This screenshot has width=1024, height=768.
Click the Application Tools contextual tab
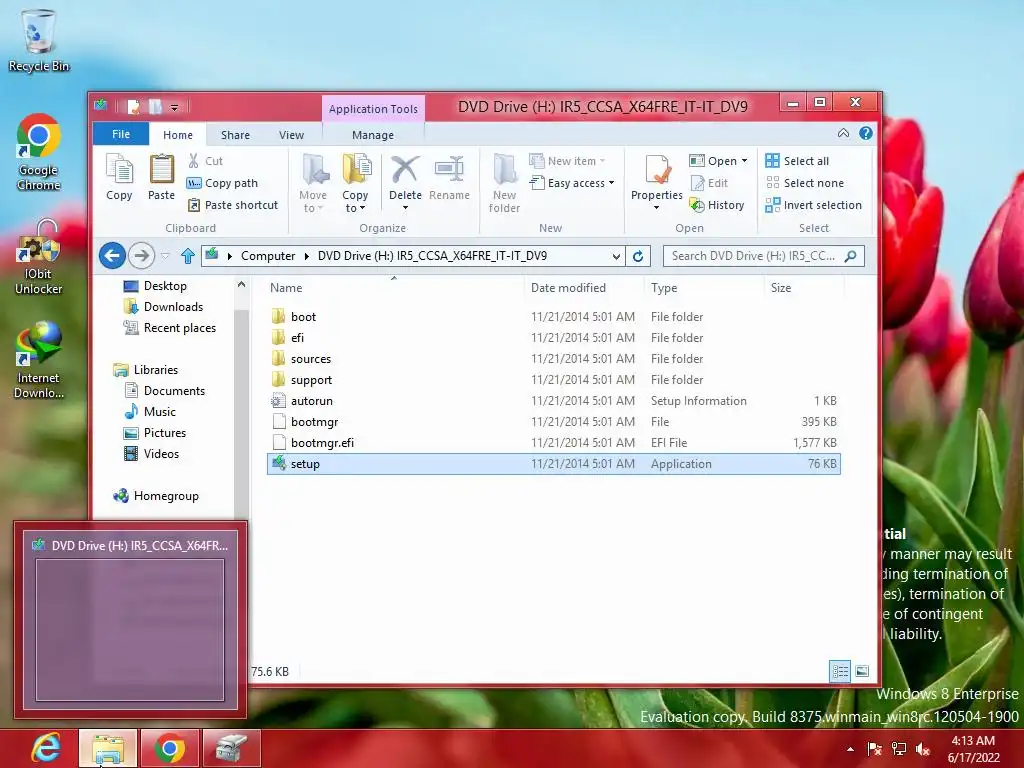click(x=373, y=108)
